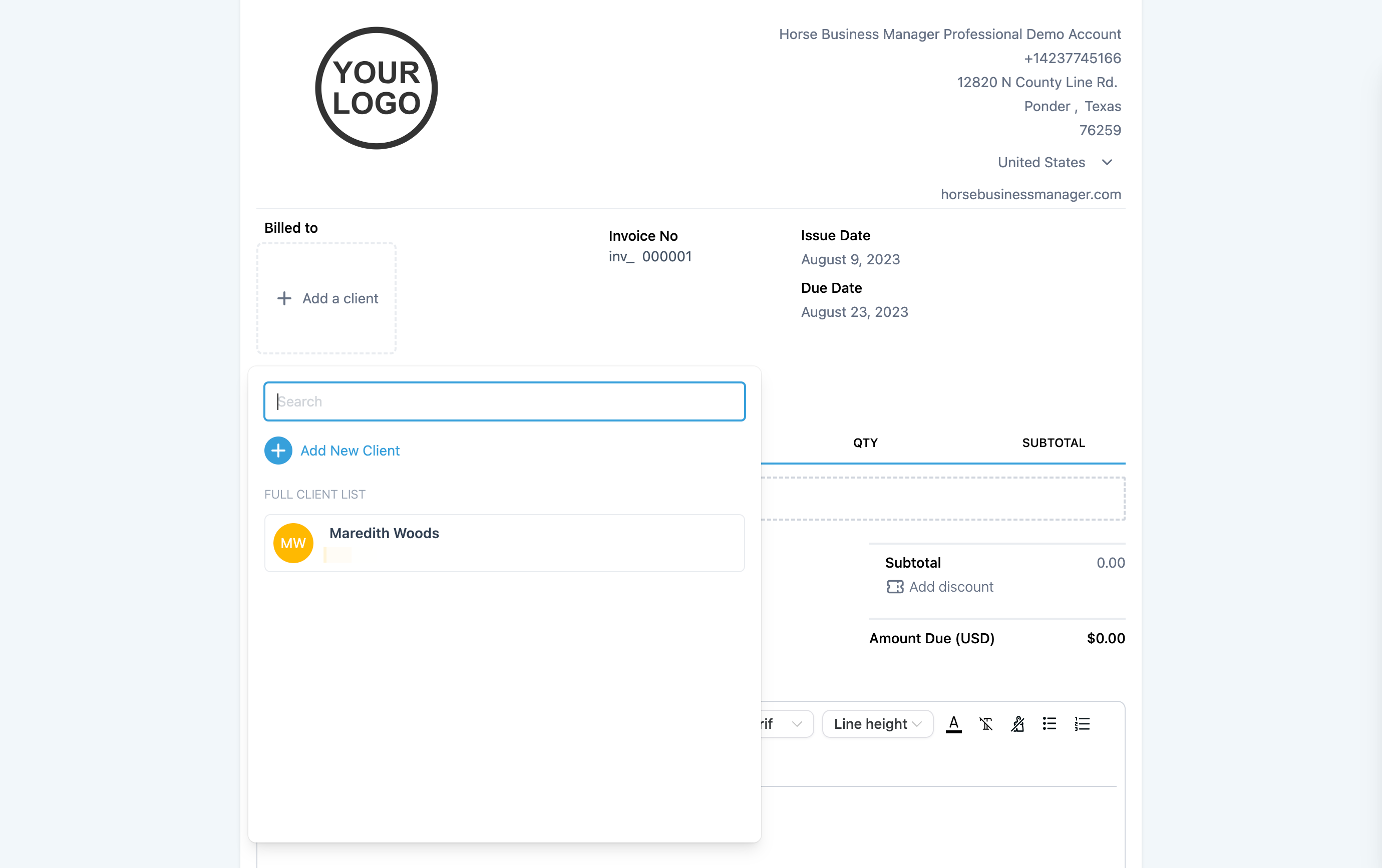Click the plus icon beside Add a client
The height and width of the screenshot is (868, 1382).
[284, 298]
